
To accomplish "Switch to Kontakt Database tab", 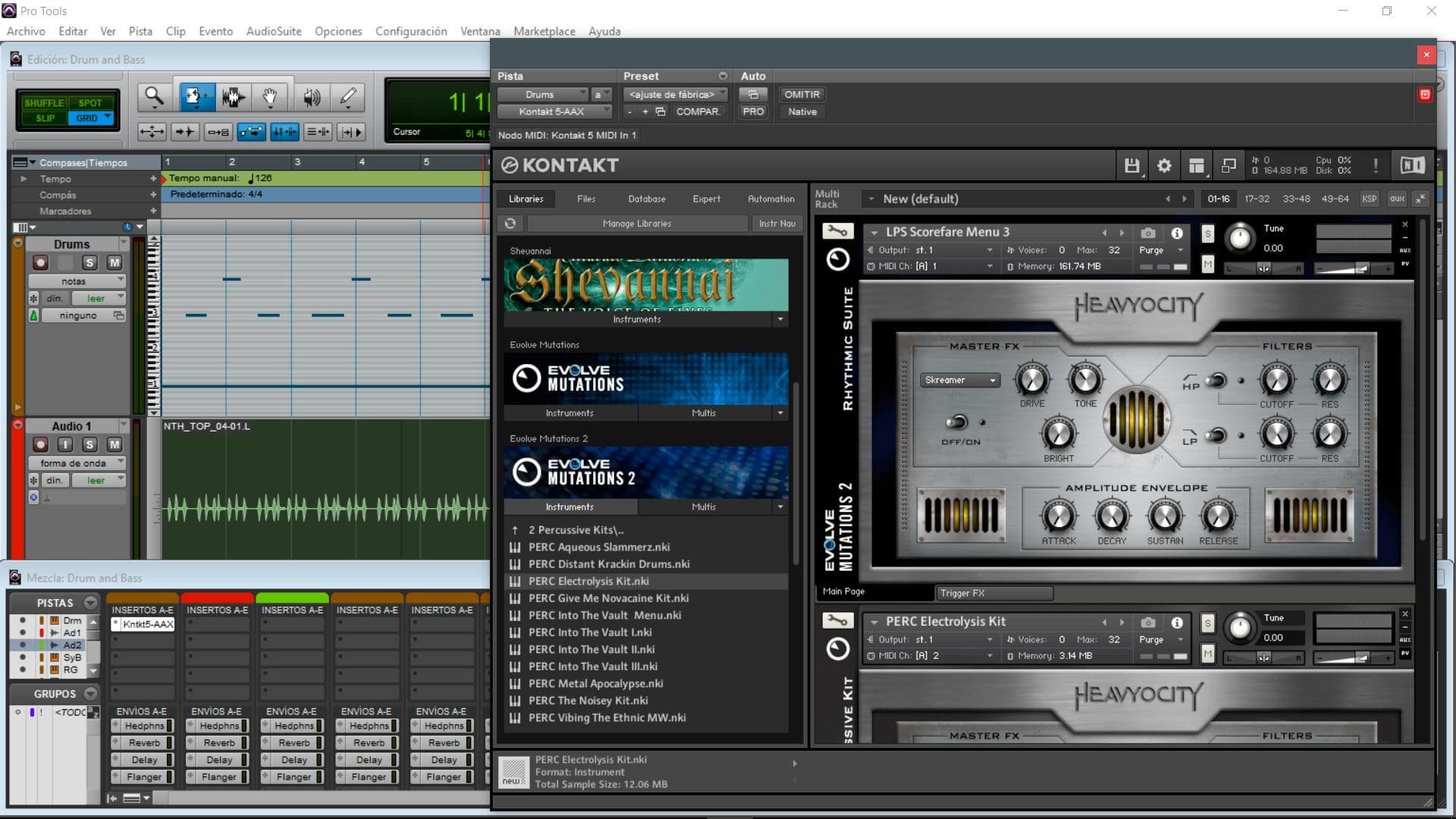I will point(647,199).
